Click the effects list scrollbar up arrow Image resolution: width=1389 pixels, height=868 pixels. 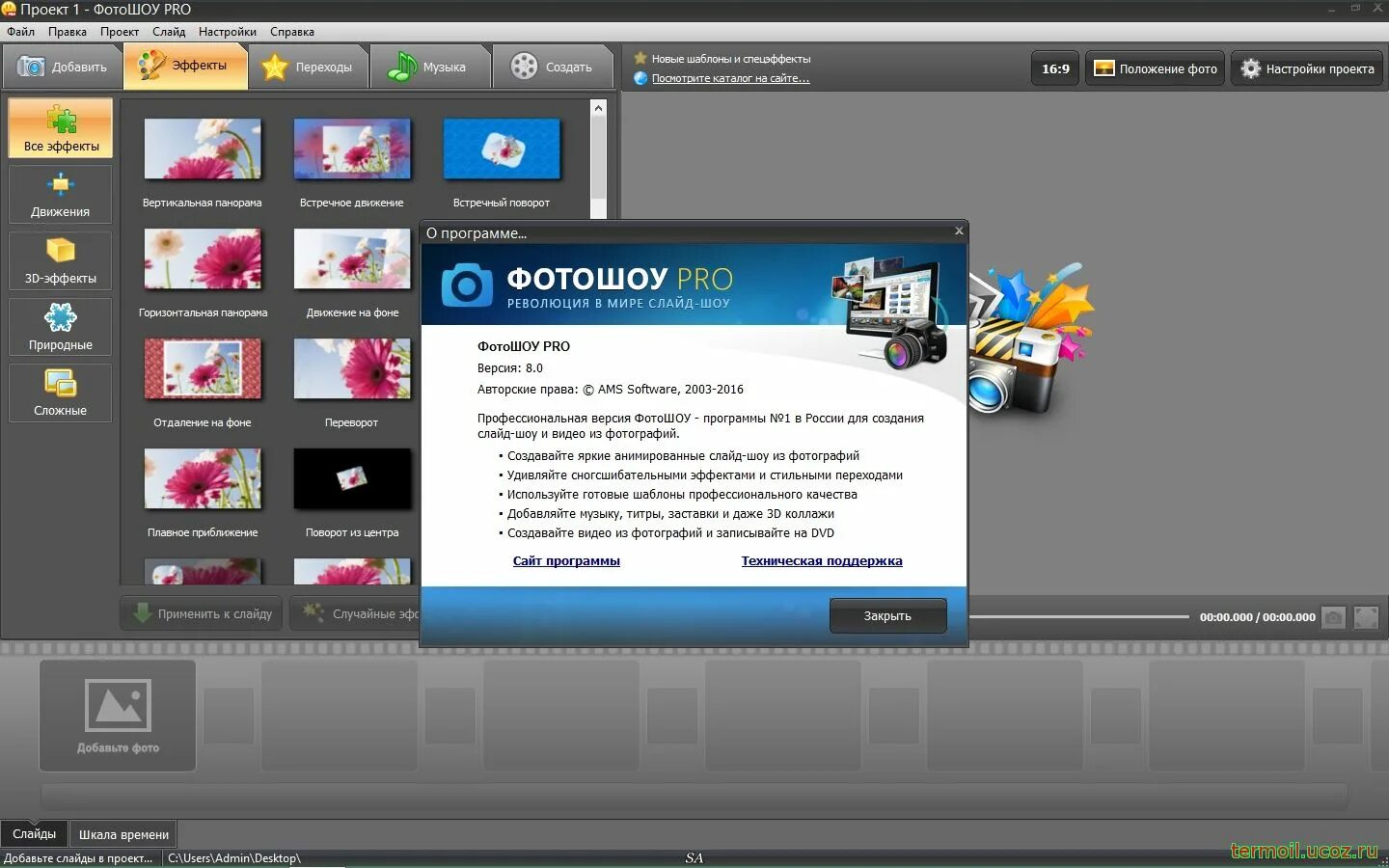598,108
